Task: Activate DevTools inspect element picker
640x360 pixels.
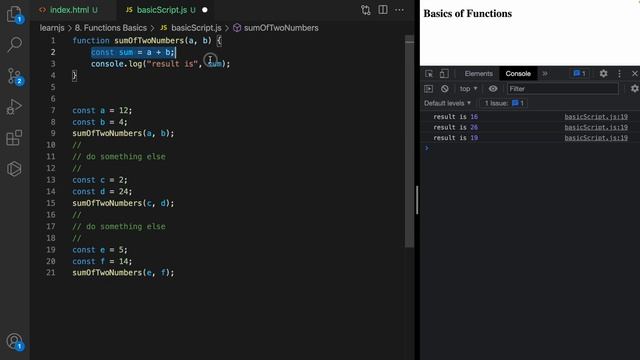Action: 429,74
